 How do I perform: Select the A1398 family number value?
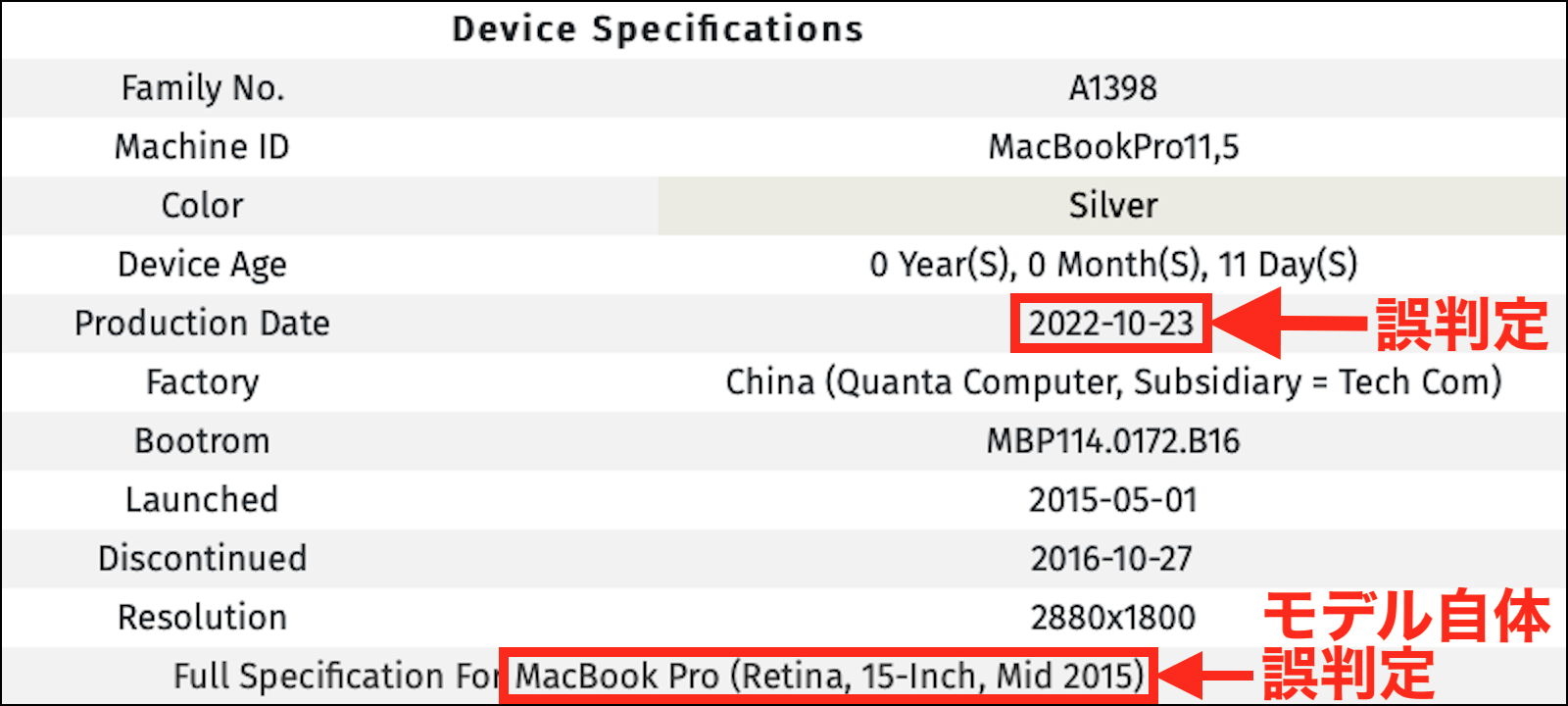pos(1112,88)
